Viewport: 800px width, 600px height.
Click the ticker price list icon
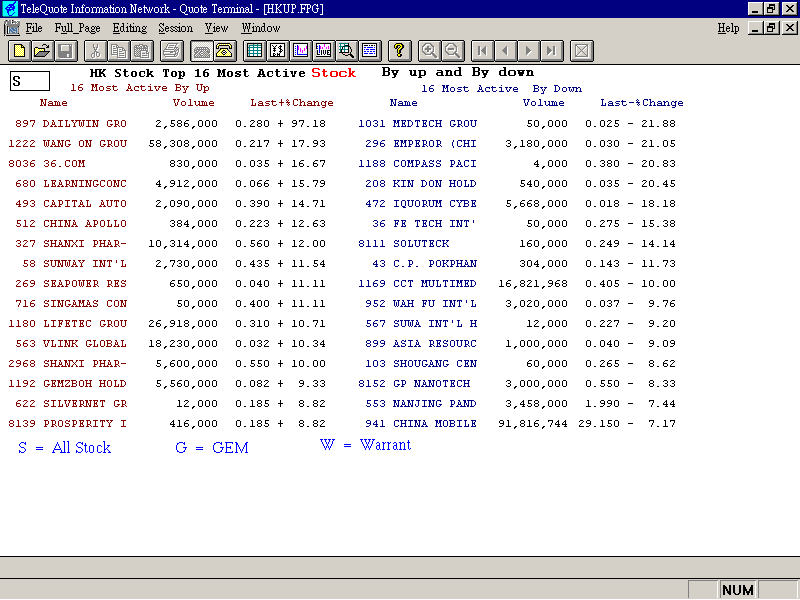click(277, 51)
